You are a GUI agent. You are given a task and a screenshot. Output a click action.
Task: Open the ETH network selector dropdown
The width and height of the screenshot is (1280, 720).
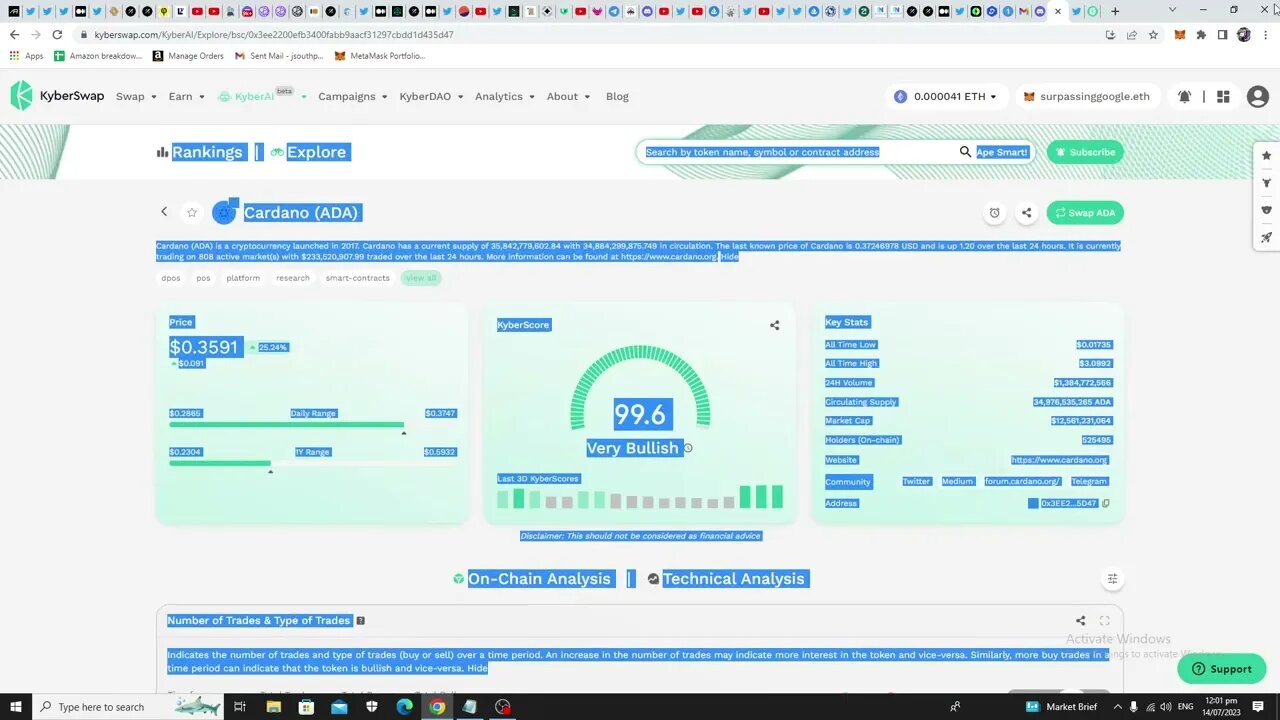coord(946,96)
